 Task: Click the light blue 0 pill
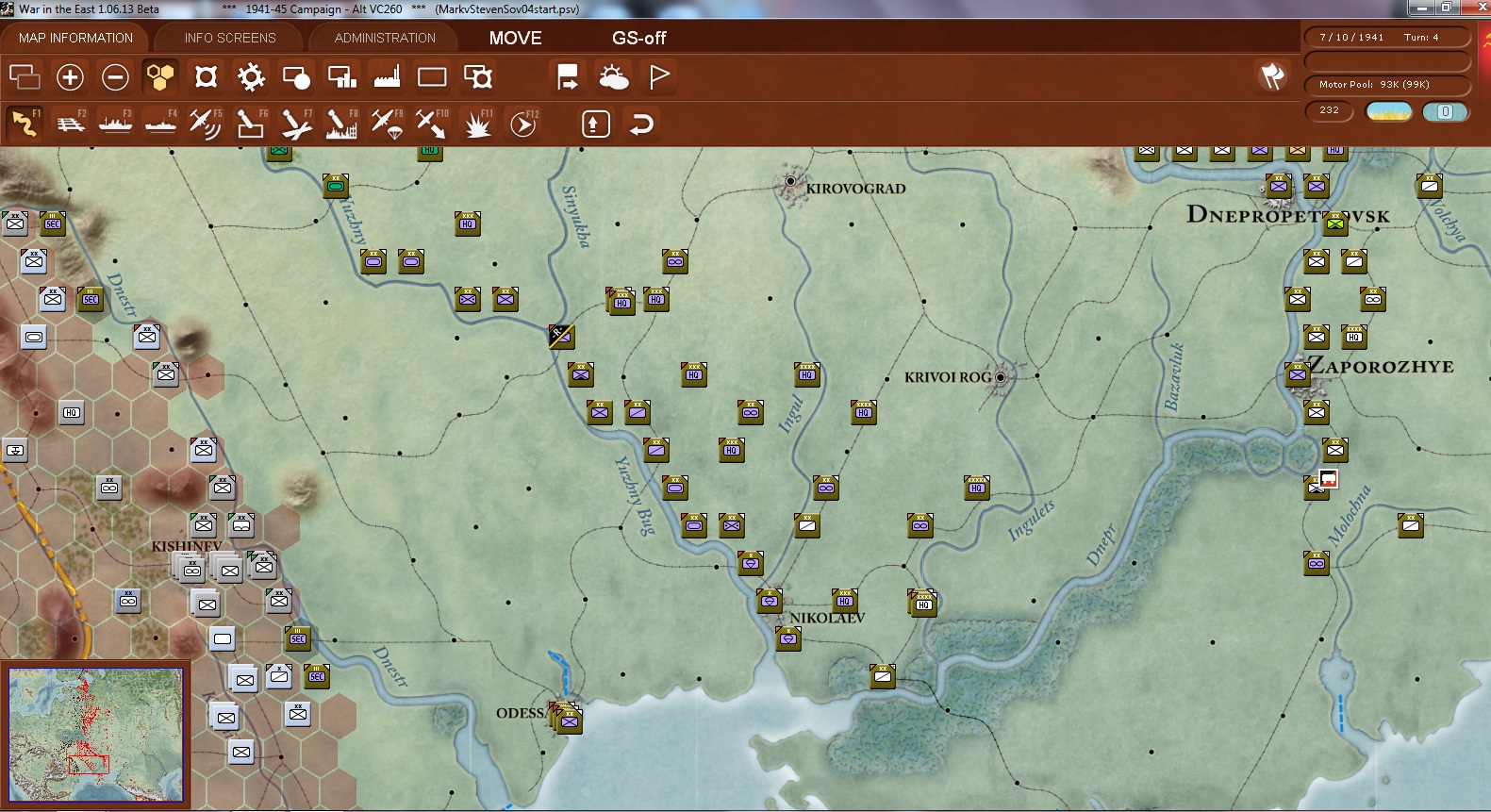1445,111
